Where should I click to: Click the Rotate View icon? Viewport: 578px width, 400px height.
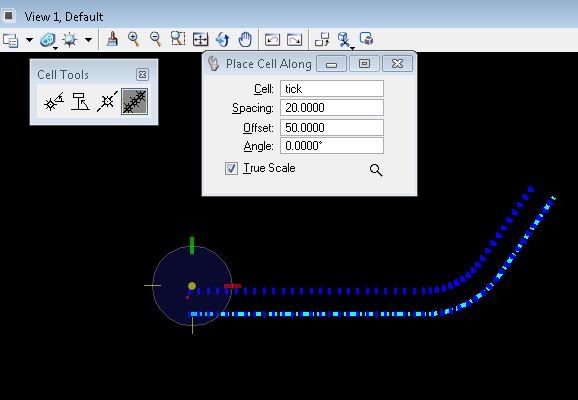(x=223, y=39)
